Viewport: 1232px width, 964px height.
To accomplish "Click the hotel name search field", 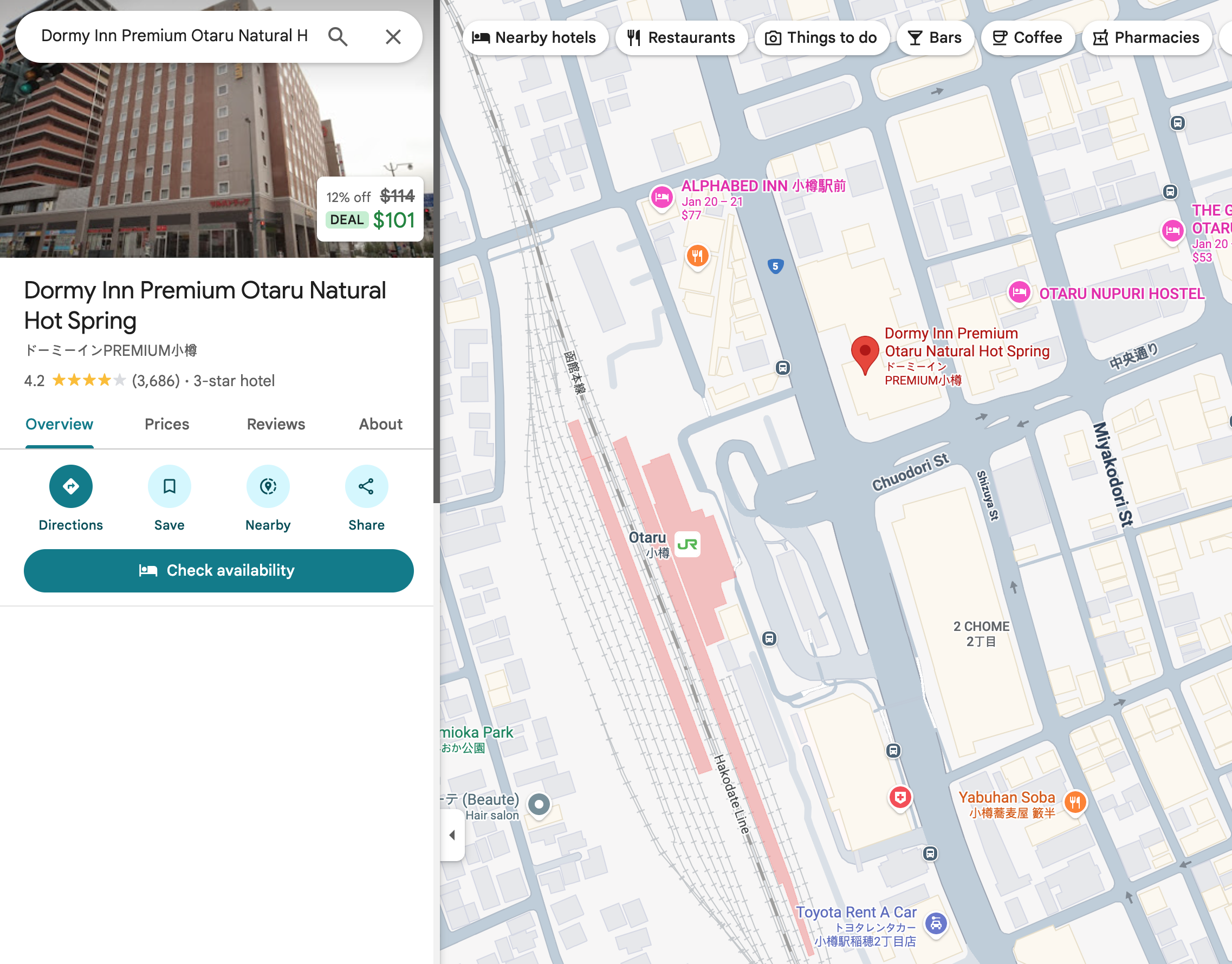I will [174, 36].
